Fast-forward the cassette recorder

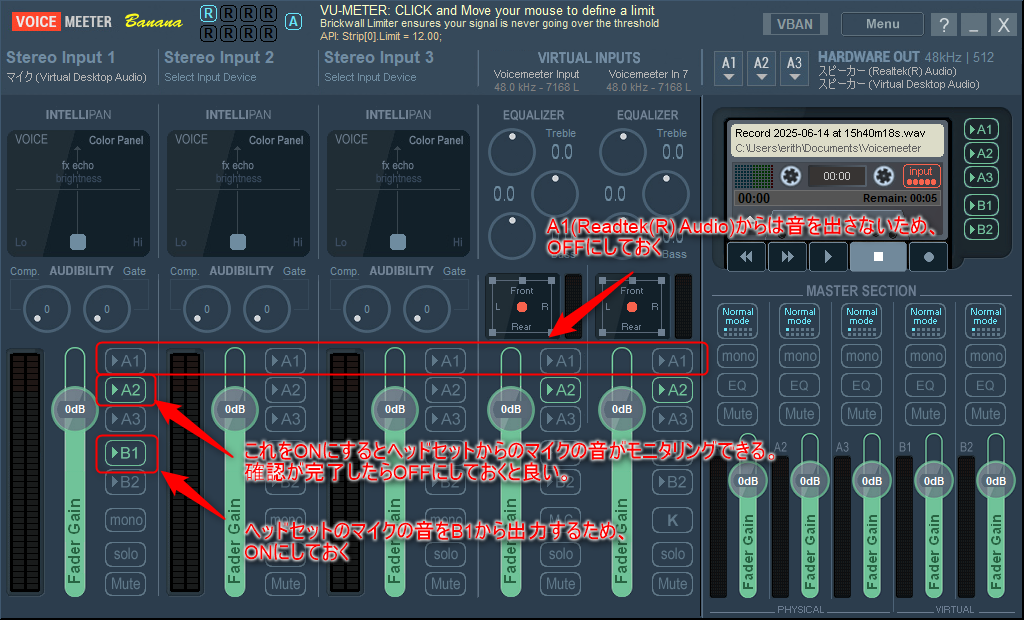coord(788,257)
